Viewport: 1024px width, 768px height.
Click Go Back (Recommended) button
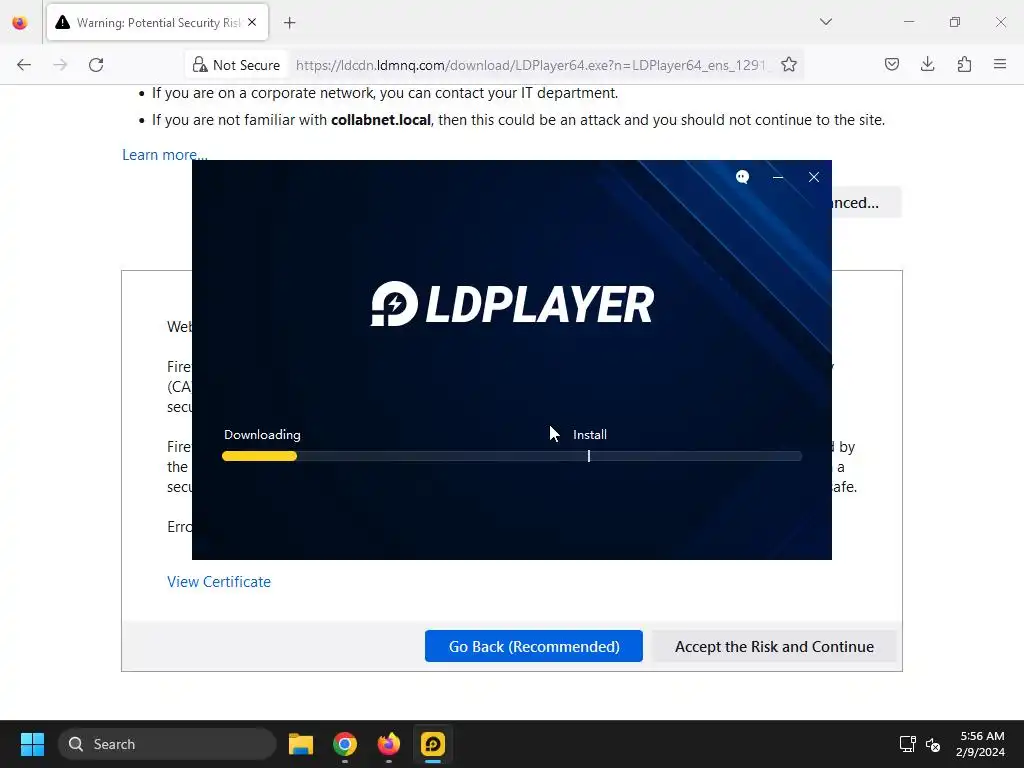pyautogui.click(x=534, y=646)
